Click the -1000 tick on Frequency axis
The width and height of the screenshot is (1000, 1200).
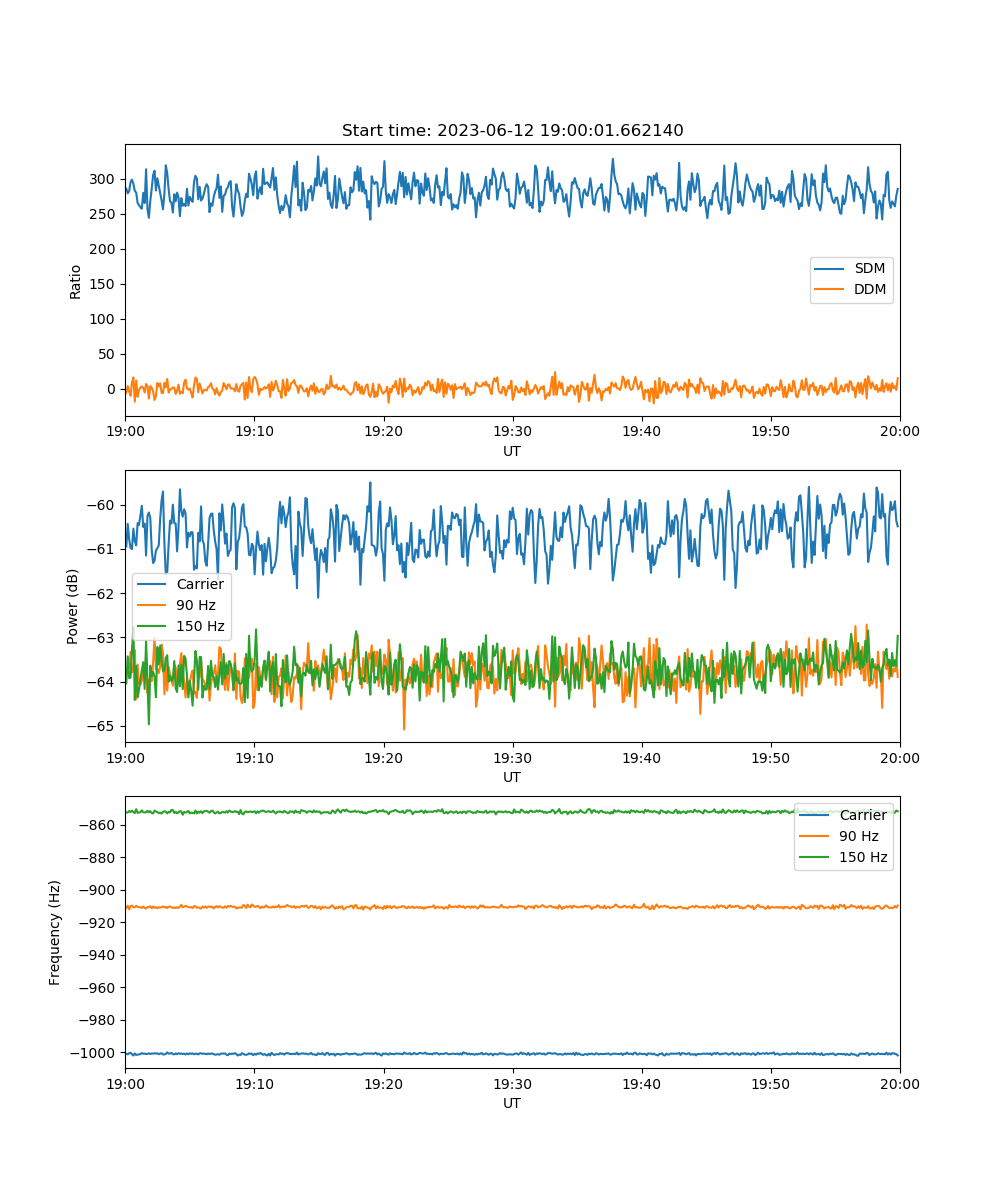click(96, 1053)
